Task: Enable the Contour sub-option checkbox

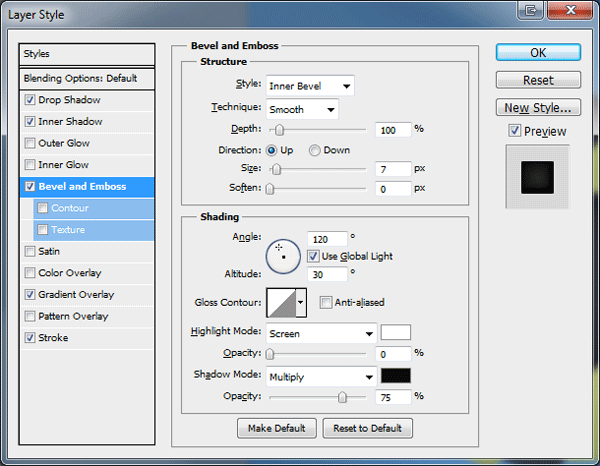Action: (x=42, y=208)
